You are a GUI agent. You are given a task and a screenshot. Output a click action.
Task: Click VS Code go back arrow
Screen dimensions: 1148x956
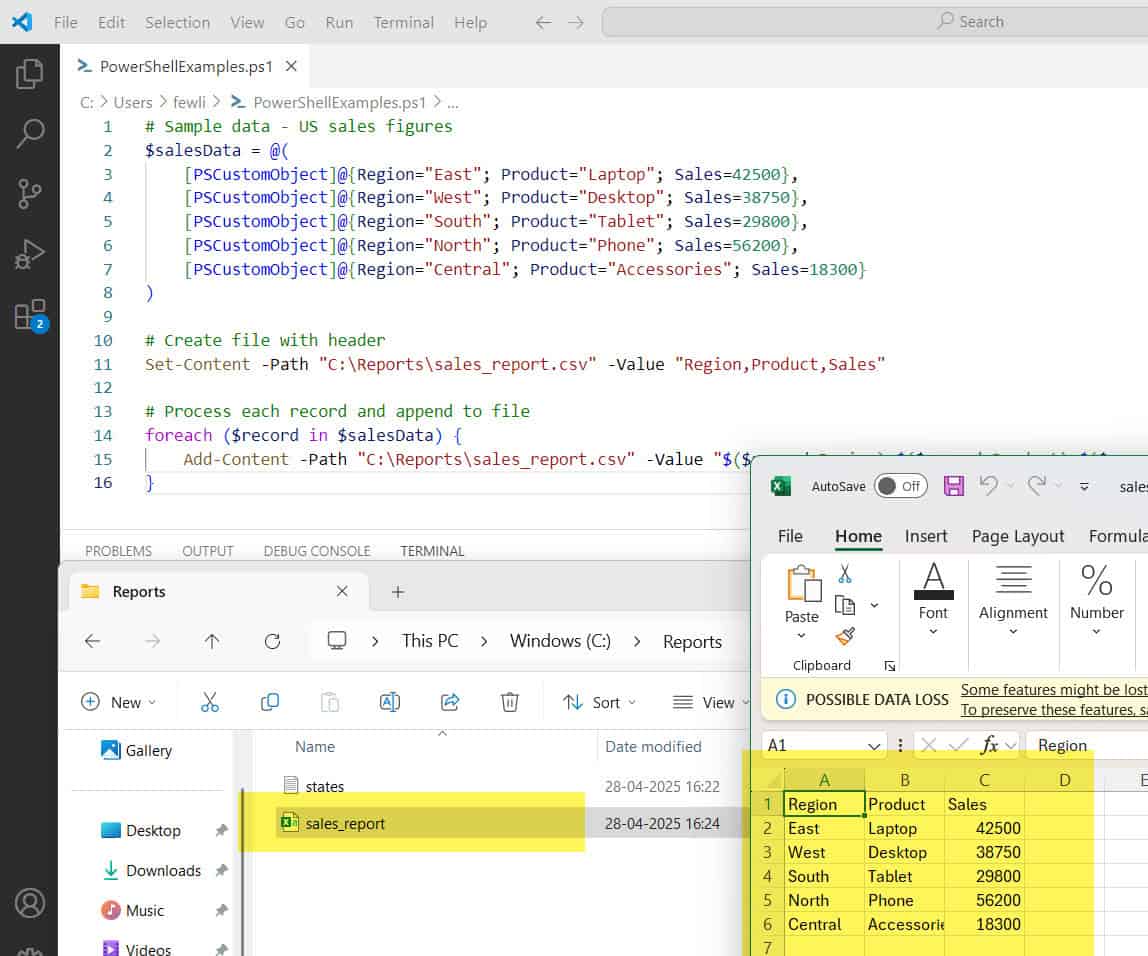543,23
